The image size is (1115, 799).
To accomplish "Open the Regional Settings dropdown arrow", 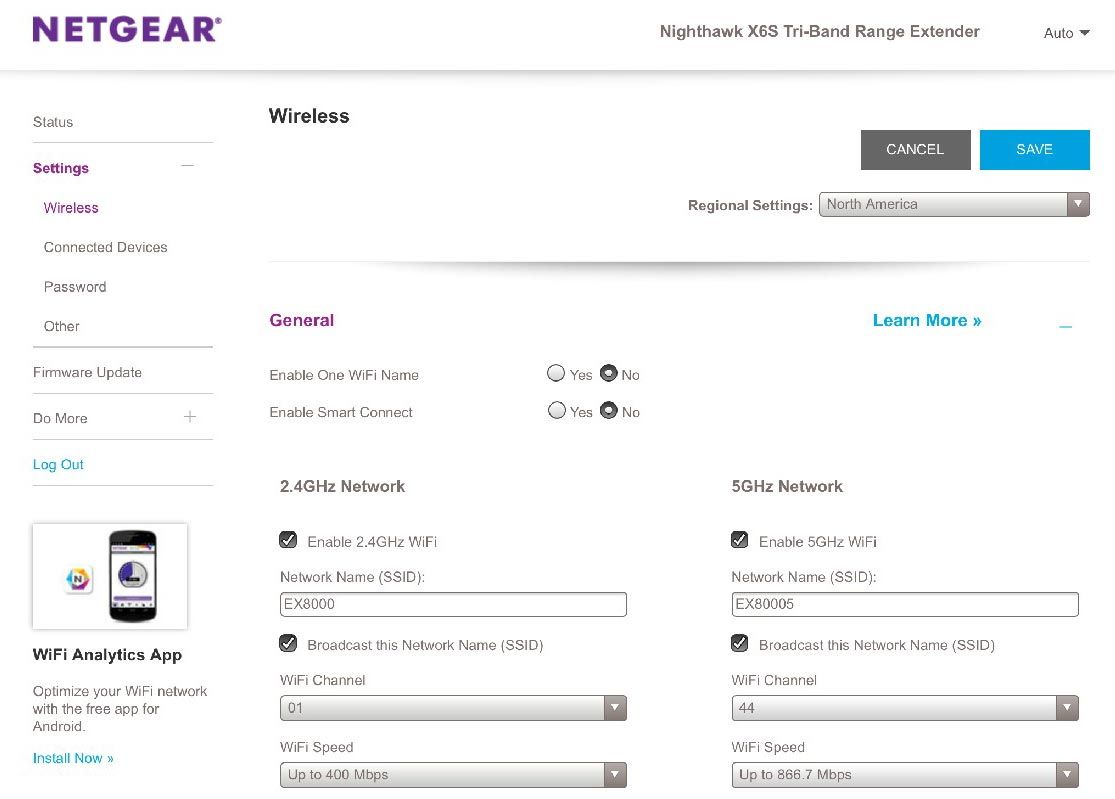I will point(1078,204).
